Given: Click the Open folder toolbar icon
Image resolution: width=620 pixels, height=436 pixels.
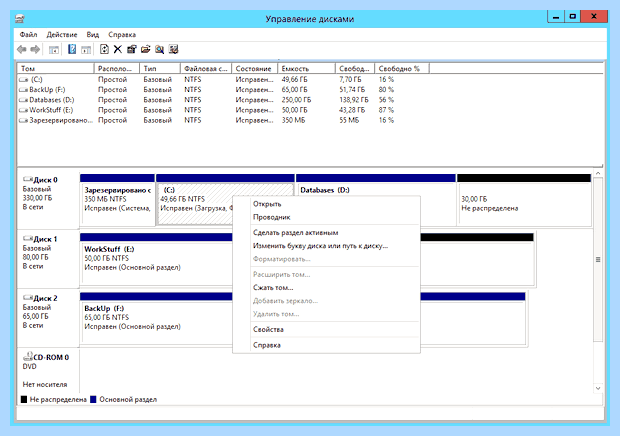Looking at the screenshot, I should tap(145, 49).
